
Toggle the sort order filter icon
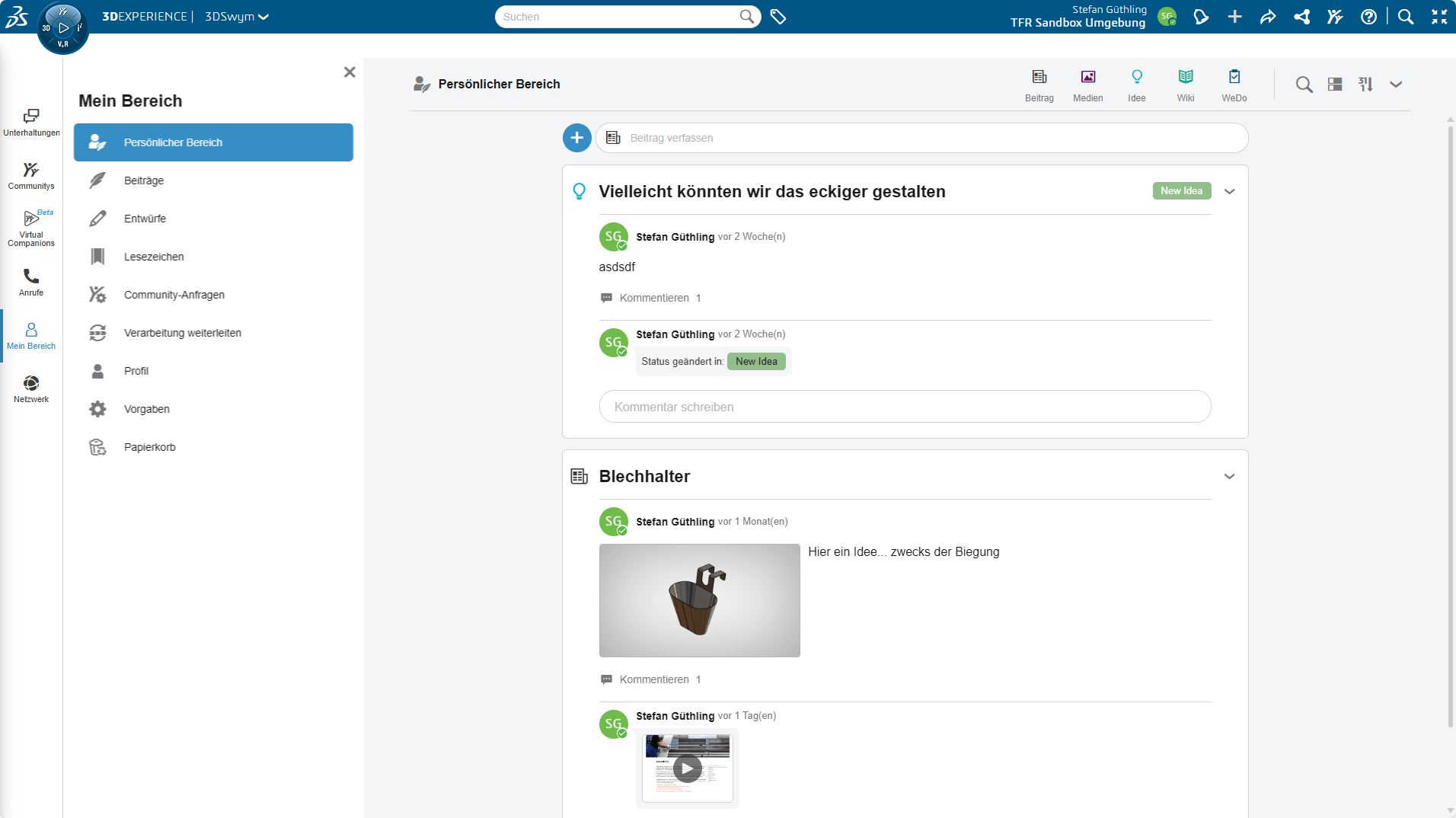coord(1365,85)
